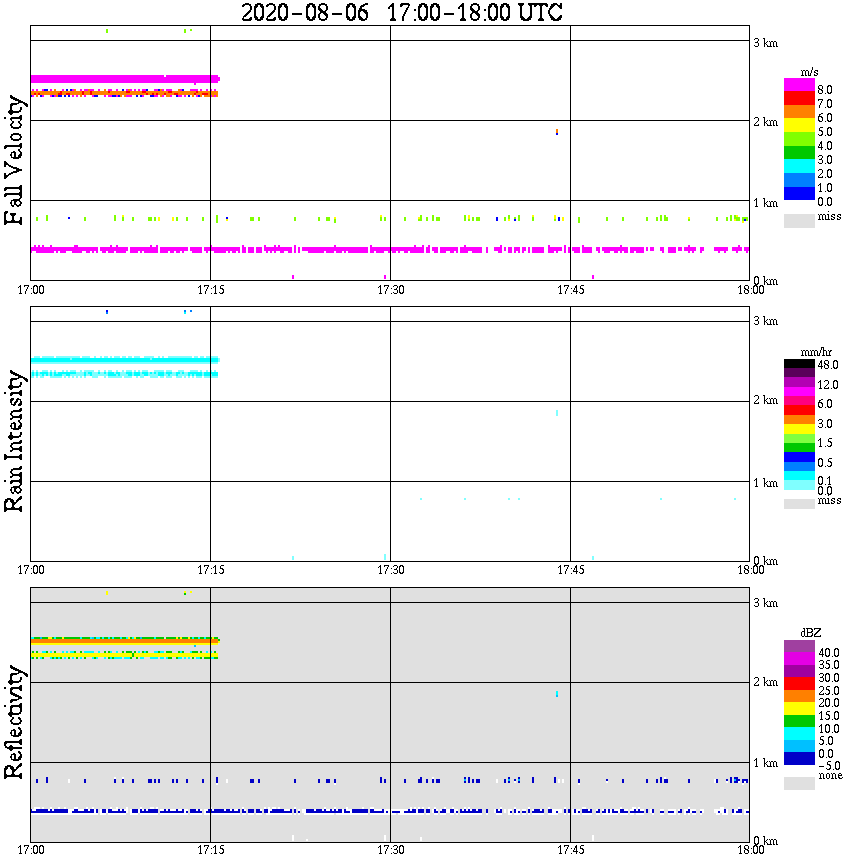Click the 12.0 value in mm/hr legend
The height and width of the screenshot is (868, 850).
coord(828,384)
